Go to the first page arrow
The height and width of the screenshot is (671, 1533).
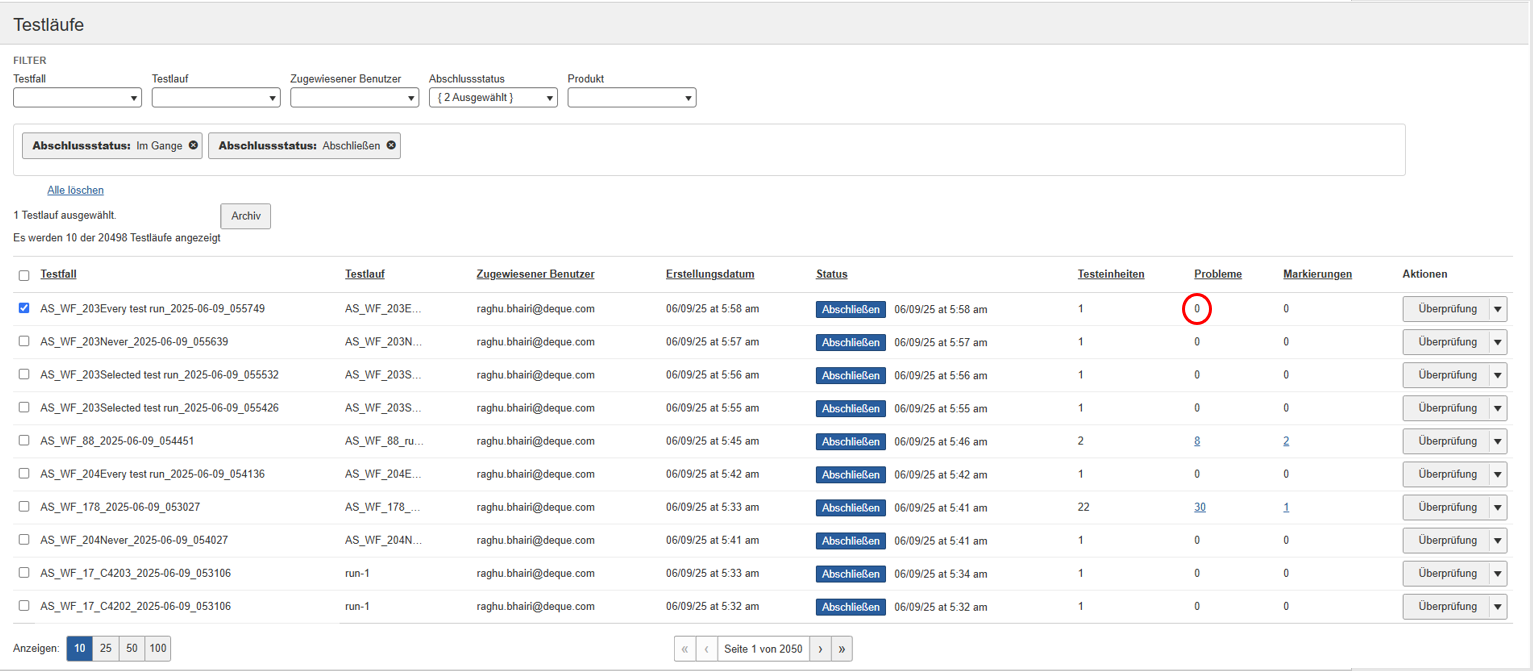(x=685, y=649)
